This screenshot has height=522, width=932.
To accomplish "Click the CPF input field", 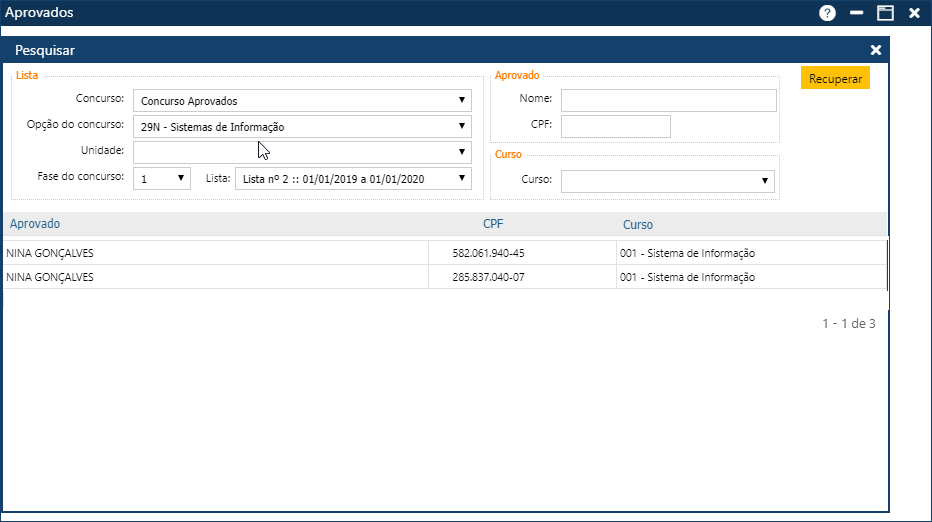I will pos(615,126).
